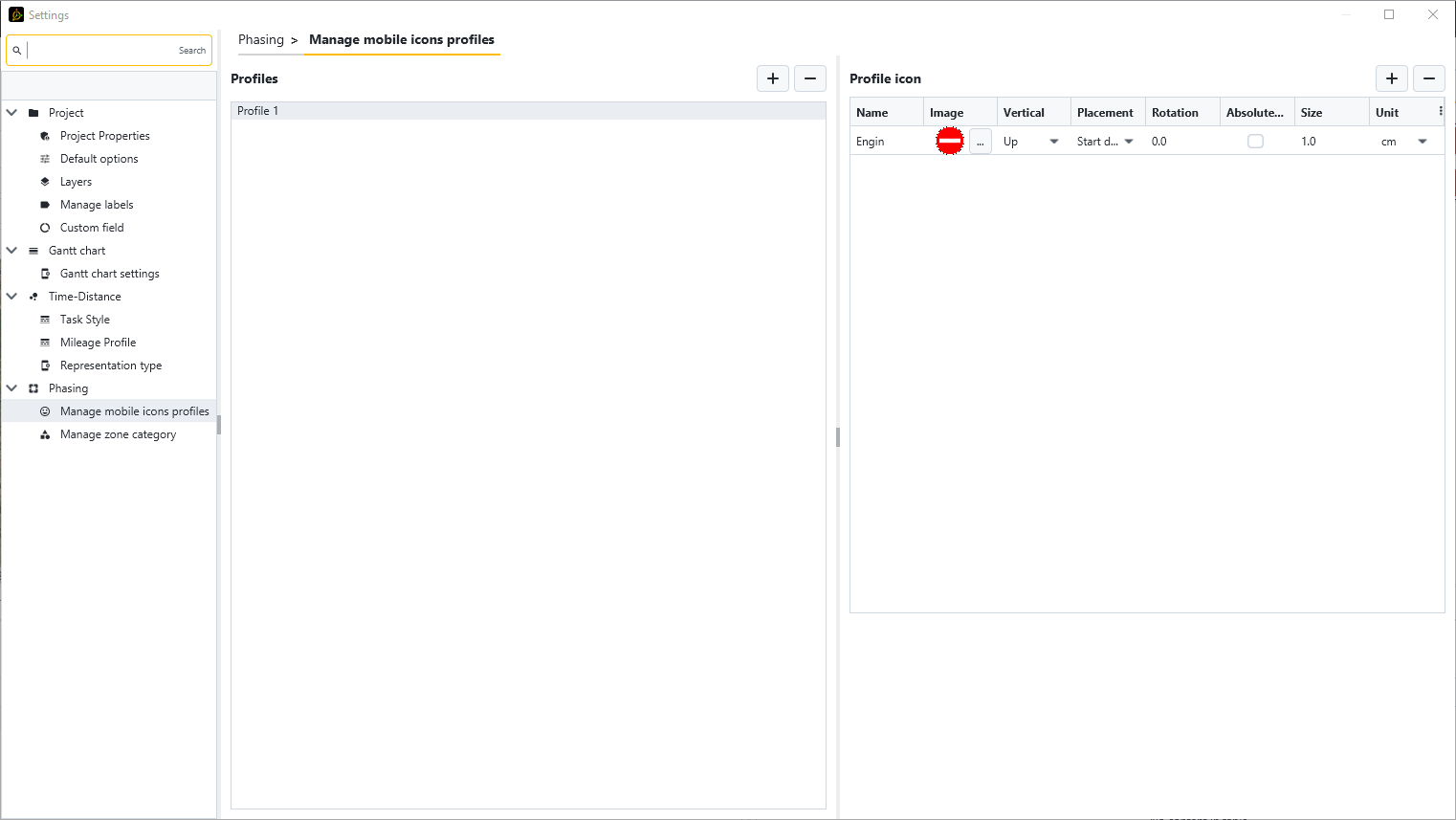Click the Manage zone category icon
The height and width of the screenshot is (820, 1456).
(45, 434)
